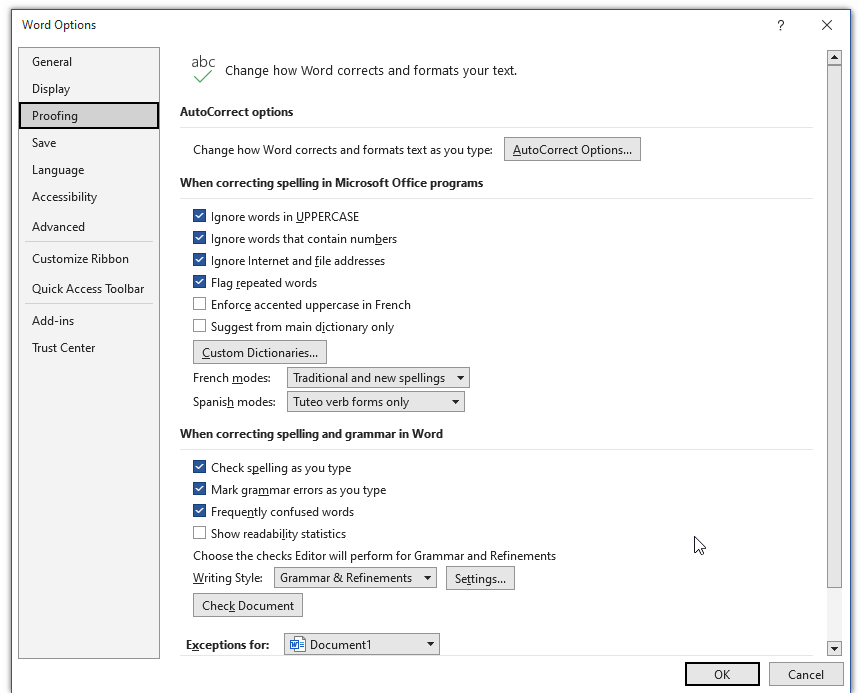Viewport: 868px width, 693px height.
Task: Expand the Spanish modes dropdown
Action: point(375,402)
